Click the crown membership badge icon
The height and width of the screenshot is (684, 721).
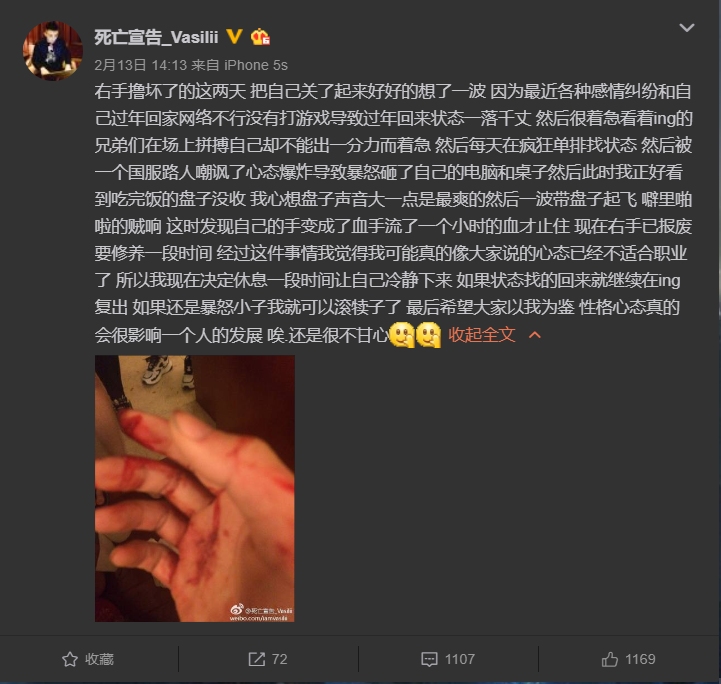click(x=260, y=37)
